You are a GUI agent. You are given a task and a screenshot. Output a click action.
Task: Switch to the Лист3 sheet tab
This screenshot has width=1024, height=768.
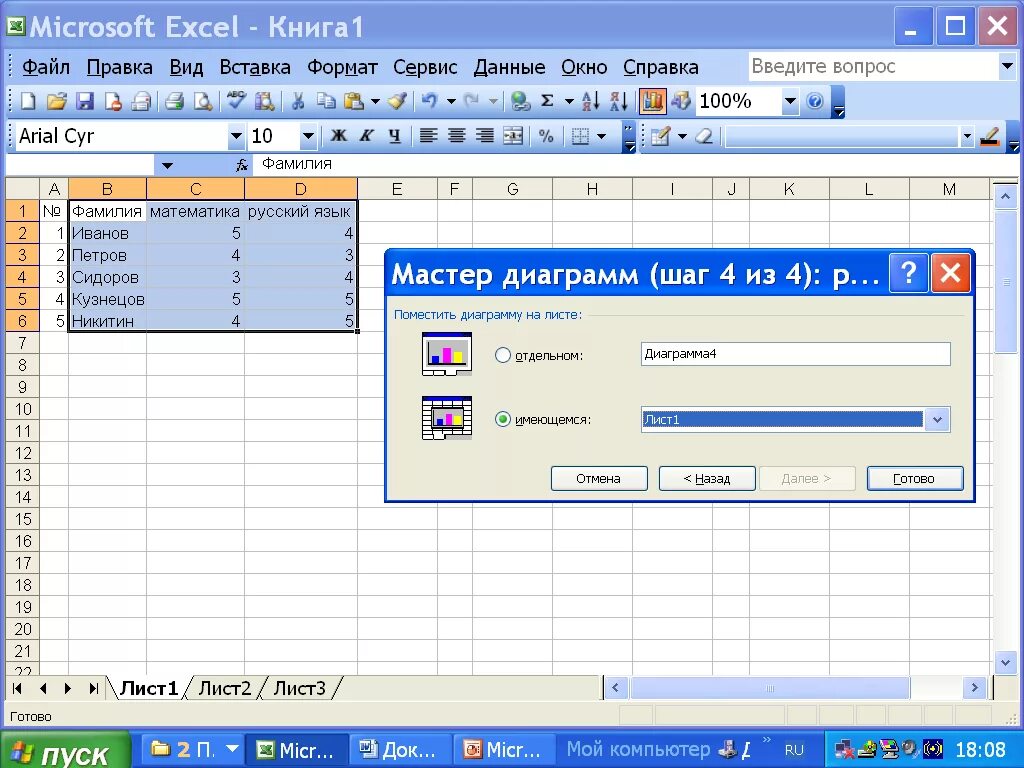299,688
